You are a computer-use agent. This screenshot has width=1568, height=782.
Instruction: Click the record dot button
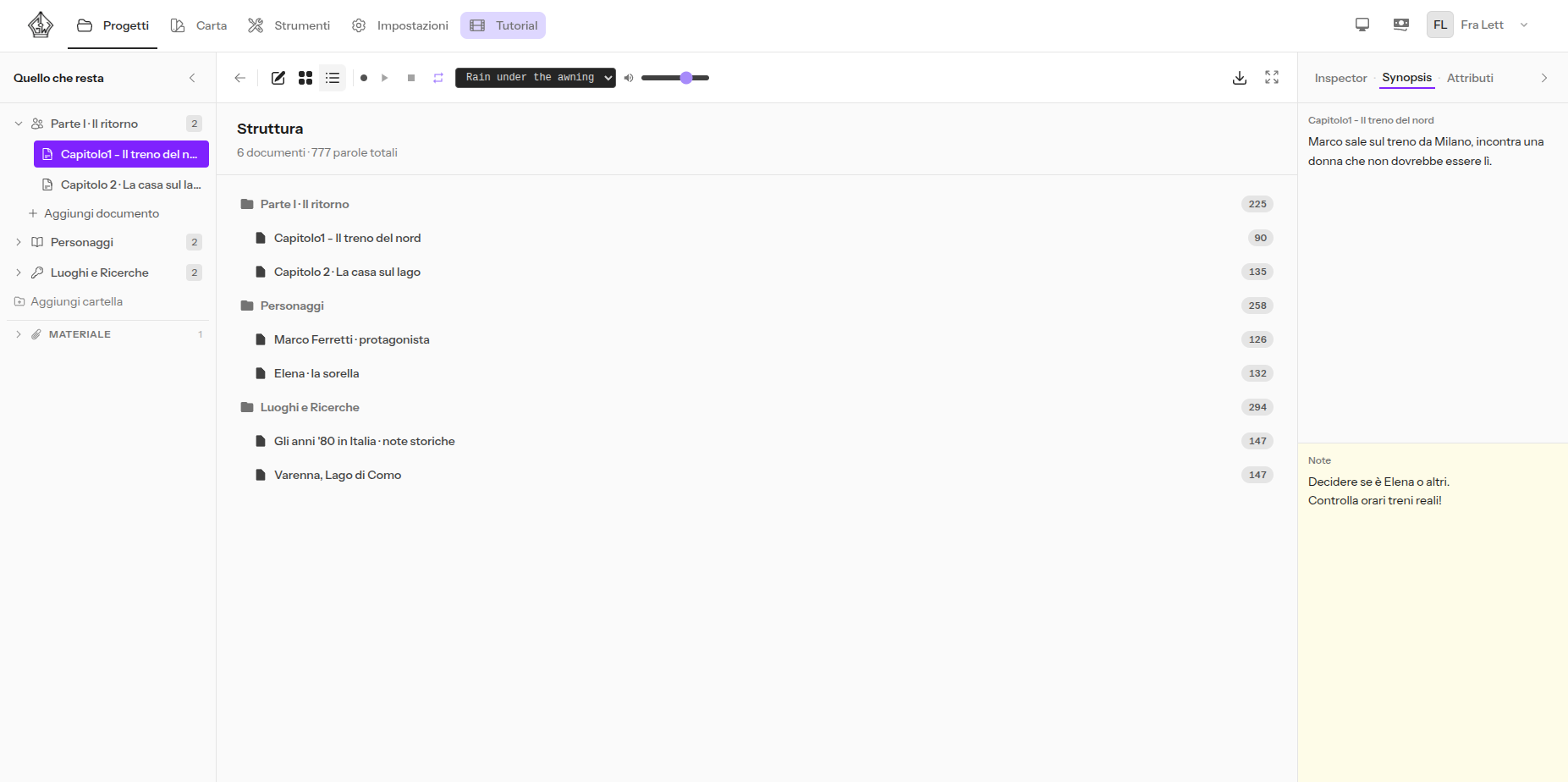[x=364, y=78]
